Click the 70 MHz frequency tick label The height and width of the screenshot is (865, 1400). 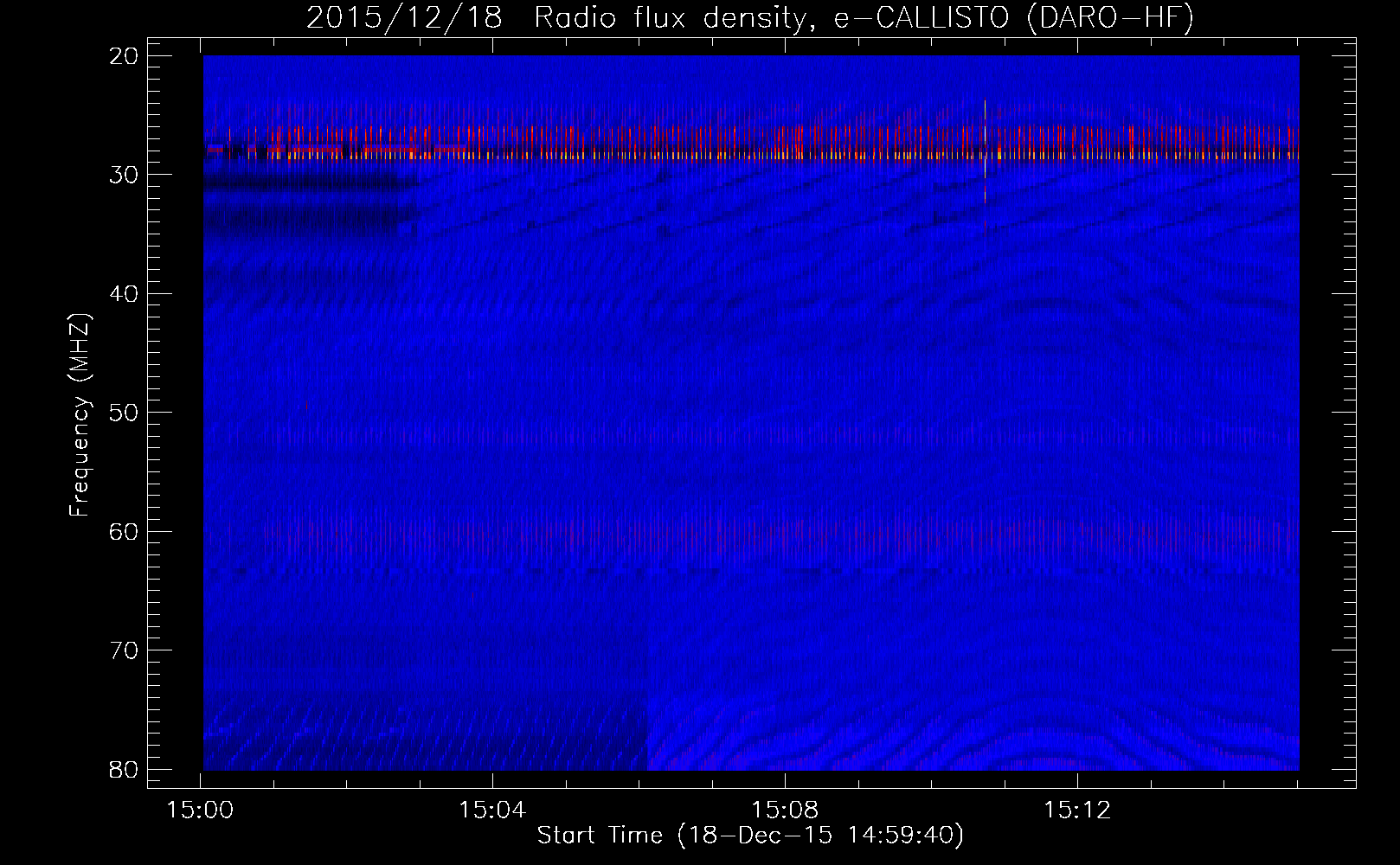pos(125,650)
